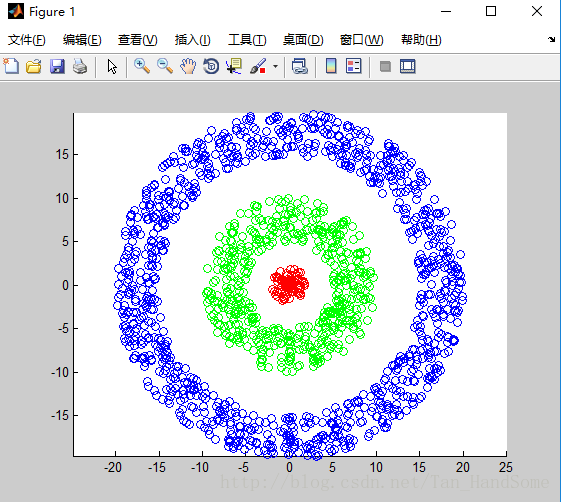
Task: Insert a legend from toolbar
Action: click(353, 66)
